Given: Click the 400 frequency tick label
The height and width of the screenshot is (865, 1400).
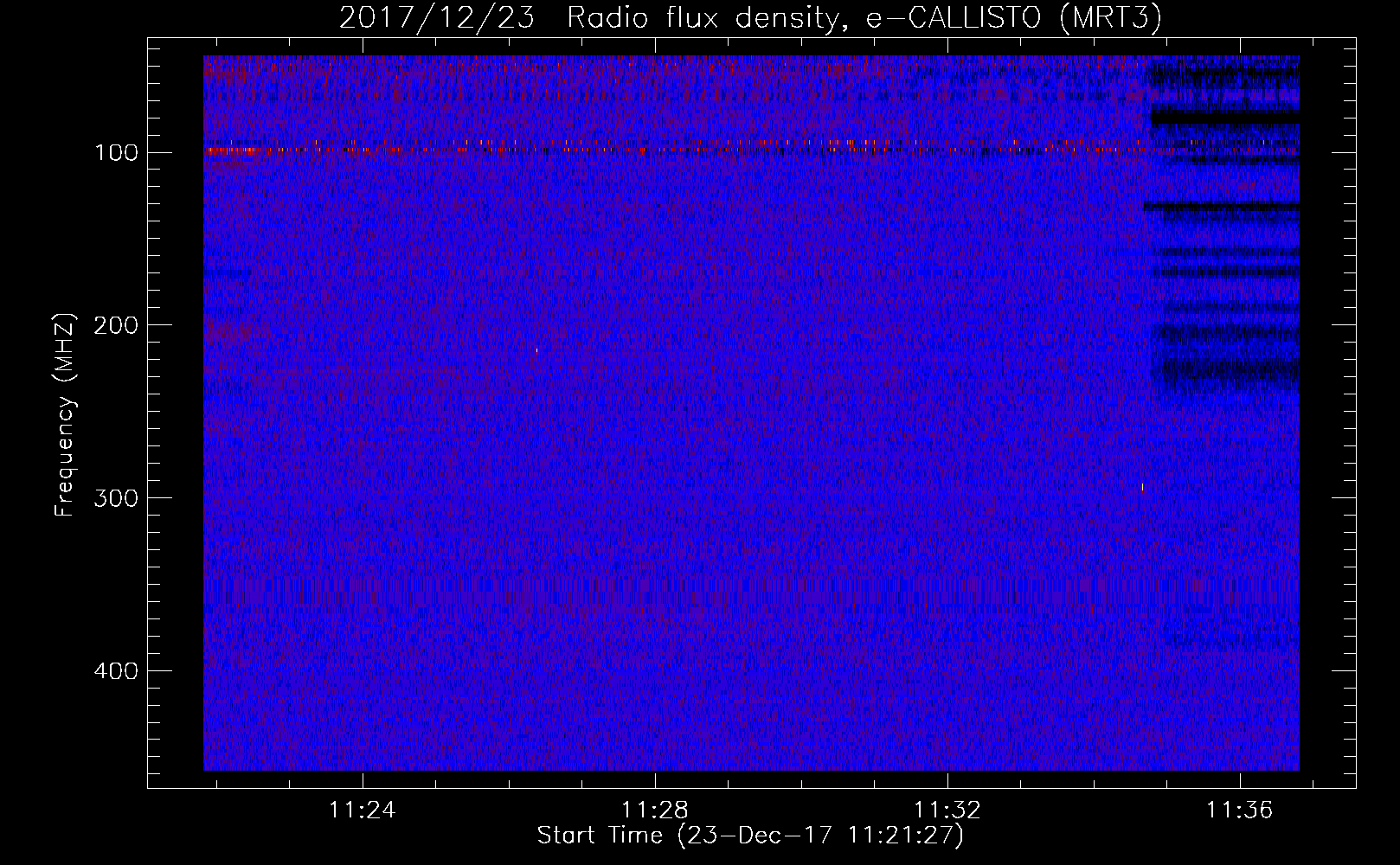Looking at the screenshot, I should (116, 671).
